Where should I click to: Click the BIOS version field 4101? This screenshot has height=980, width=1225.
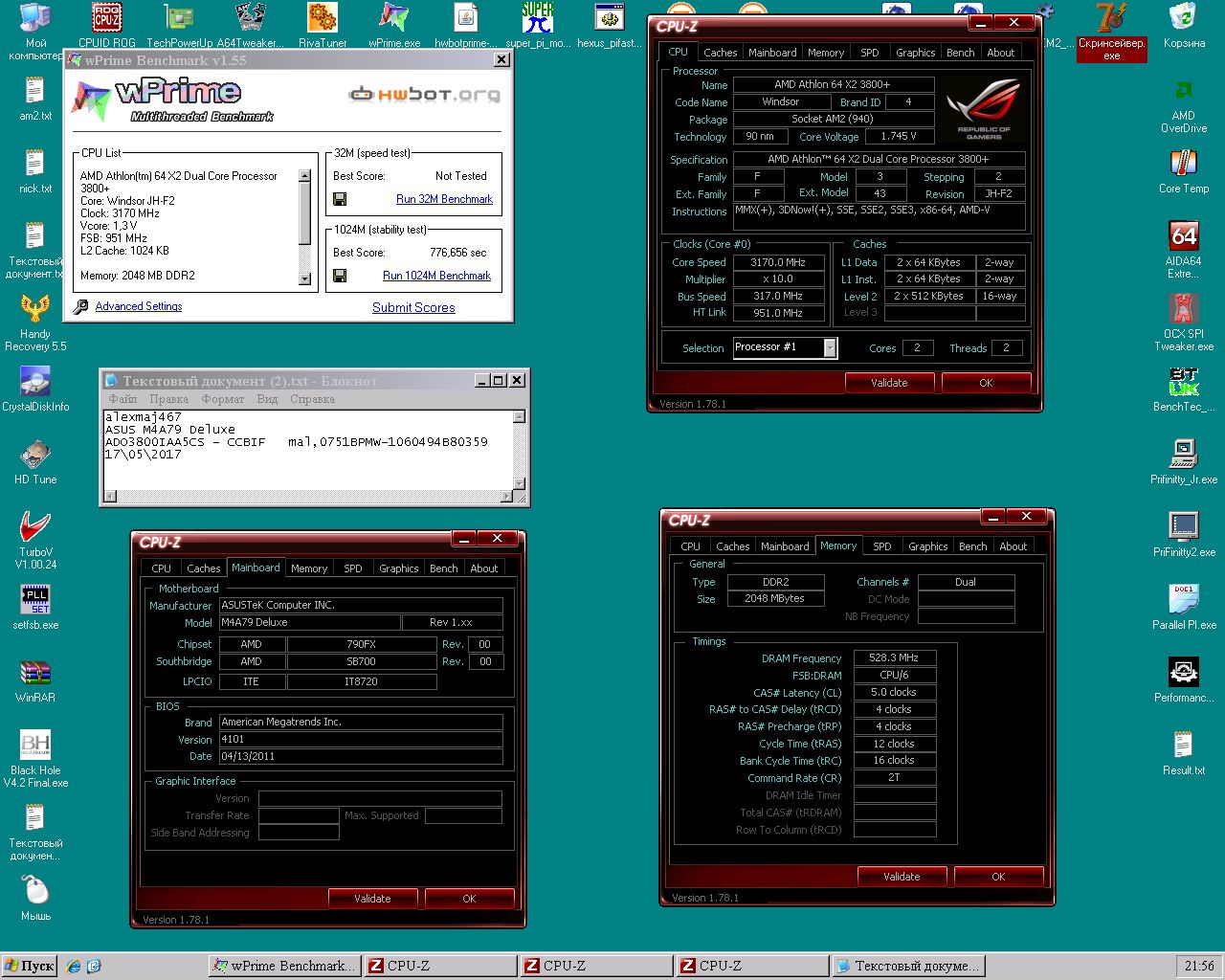pyautogui.click(x=361, y=739)
